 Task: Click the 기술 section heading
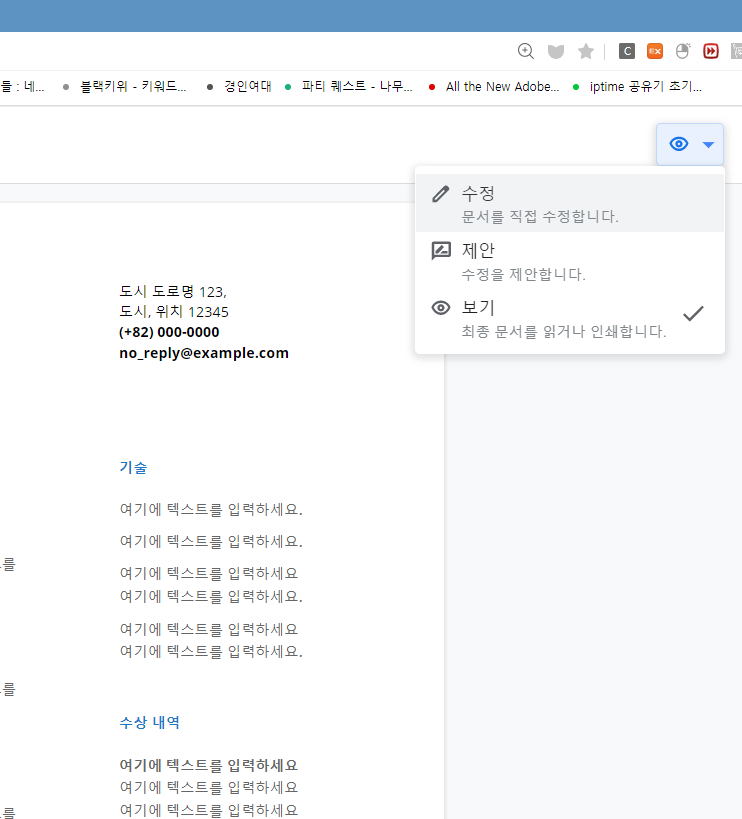pyautogui.click(x=133, y=467)
